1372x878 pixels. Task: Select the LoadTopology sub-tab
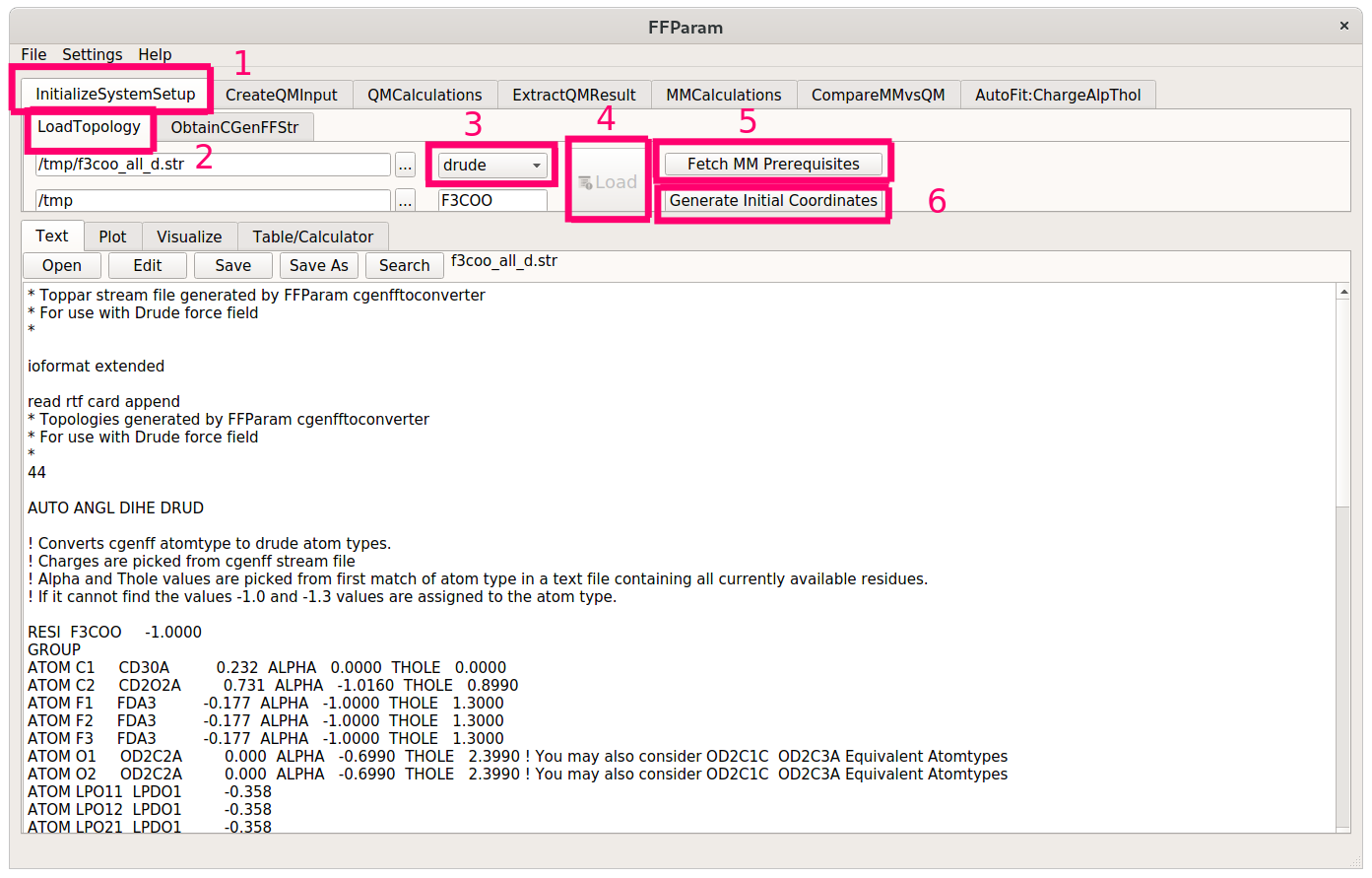89,126
